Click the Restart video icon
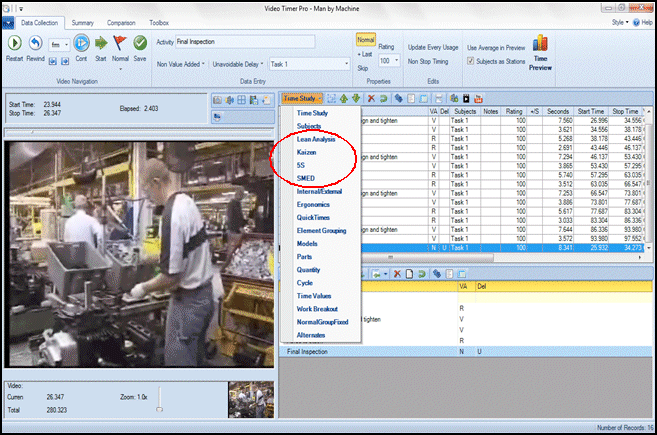The height and width of the screenshot is (435, 657). tap(15, 43)
